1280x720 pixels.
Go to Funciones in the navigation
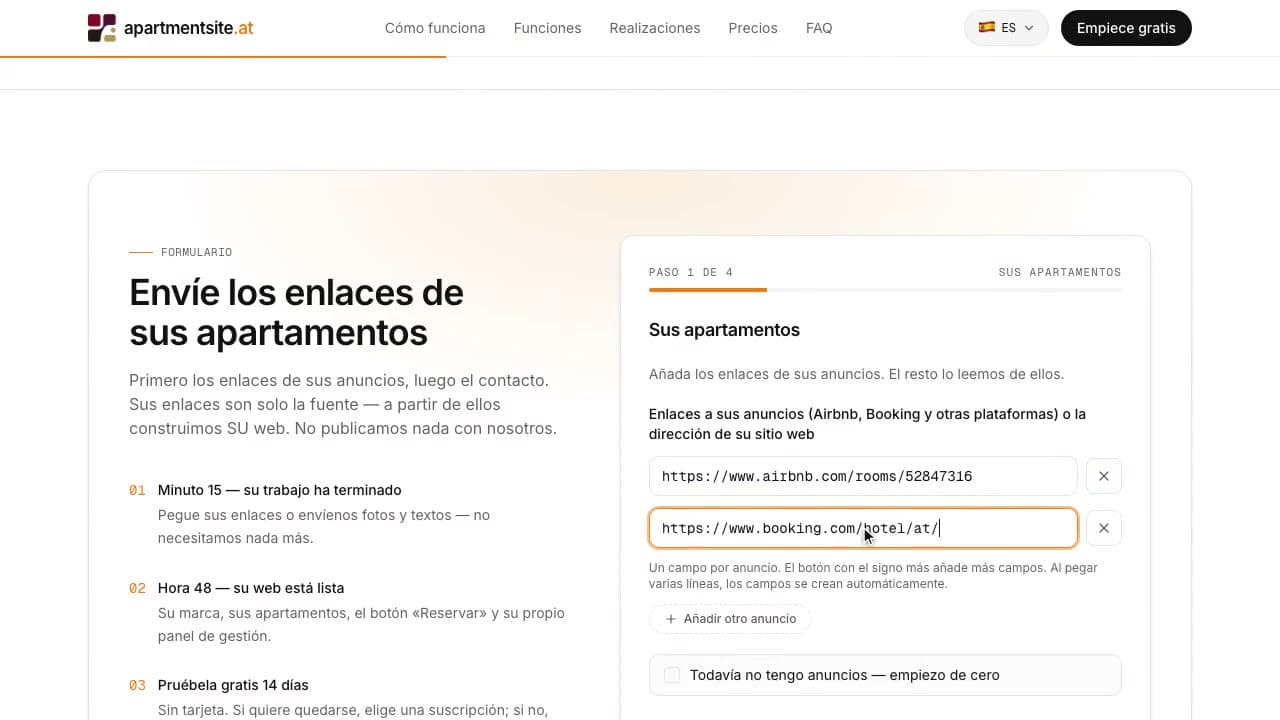click(547, 28)
